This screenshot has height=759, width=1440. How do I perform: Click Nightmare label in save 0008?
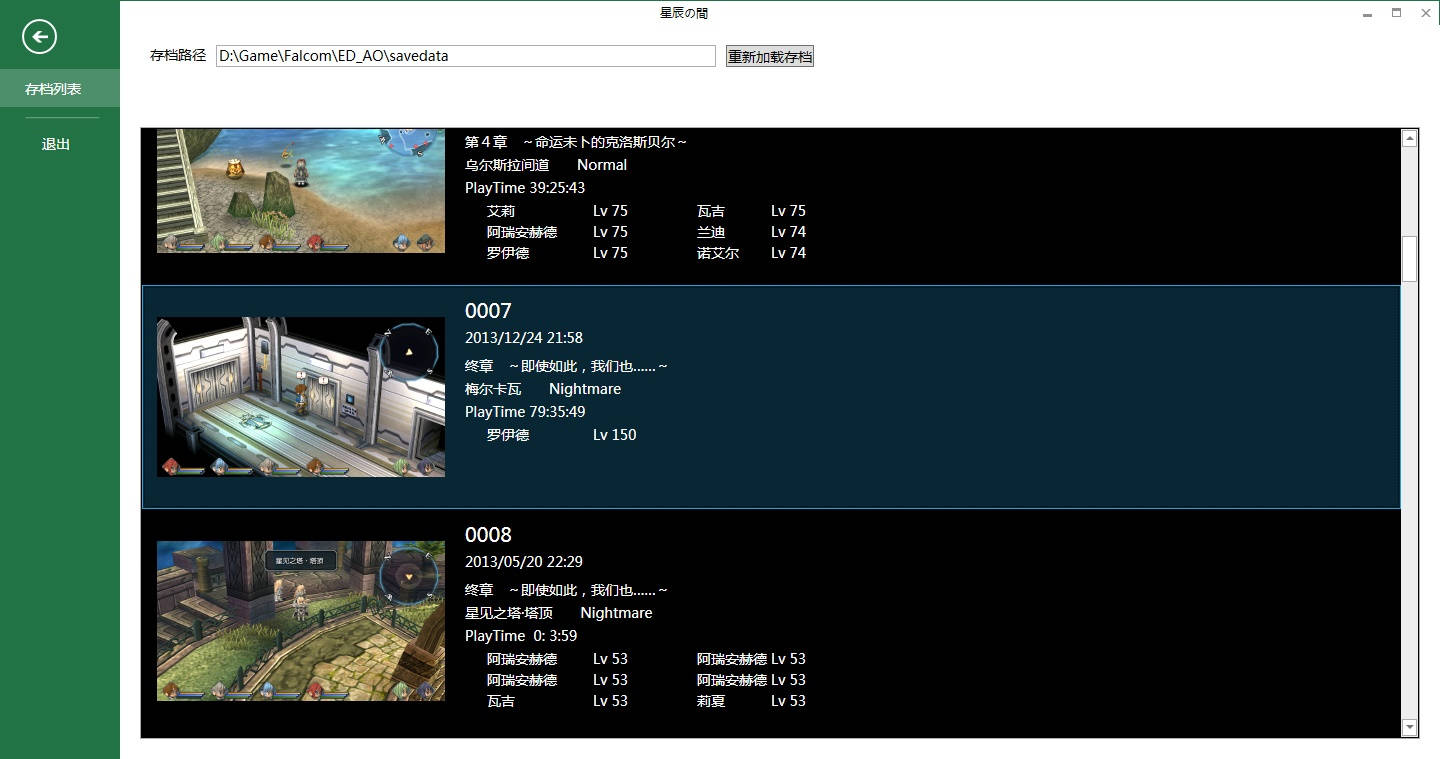616,613
